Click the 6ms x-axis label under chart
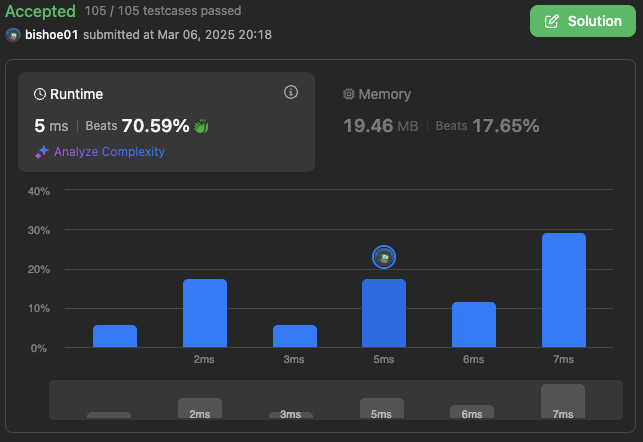The width and height of the screenshot is (643, 442). (x=474, y=360)
